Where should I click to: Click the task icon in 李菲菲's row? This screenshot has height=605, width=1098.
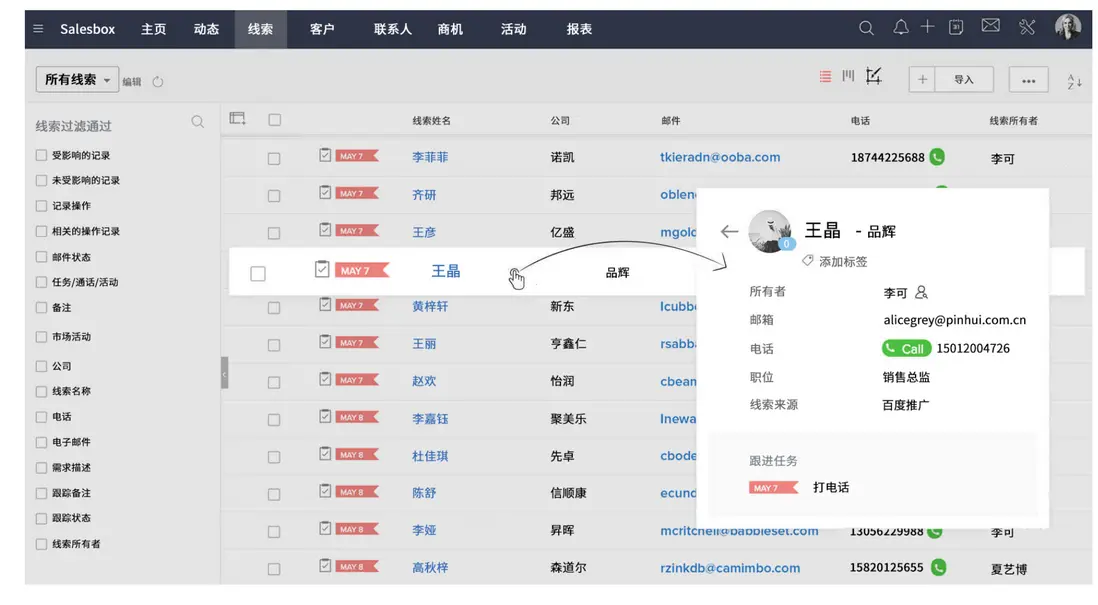325,155
